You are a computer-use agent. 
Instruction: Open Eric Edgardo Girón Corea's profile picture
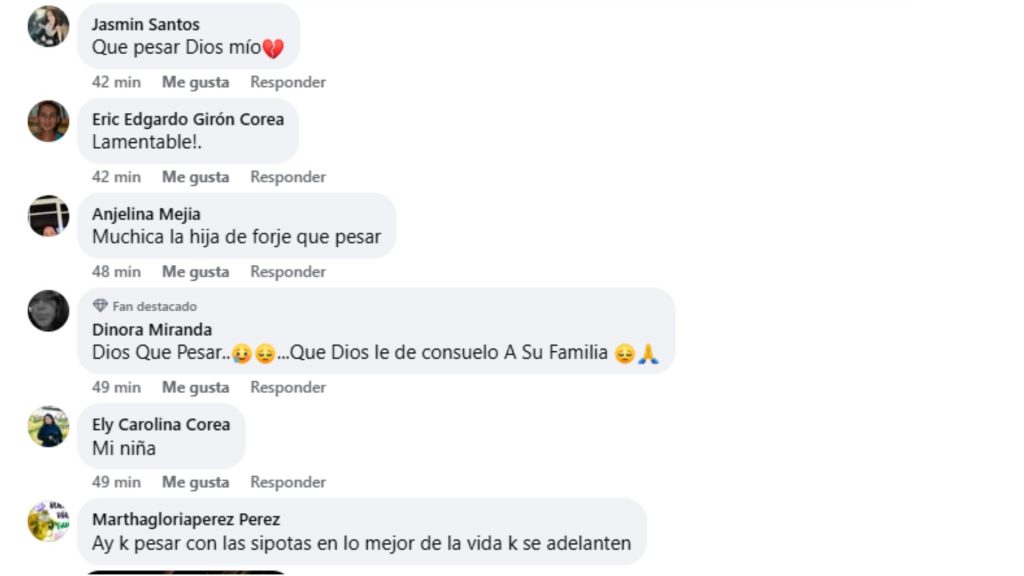click(x=47, y=123)
